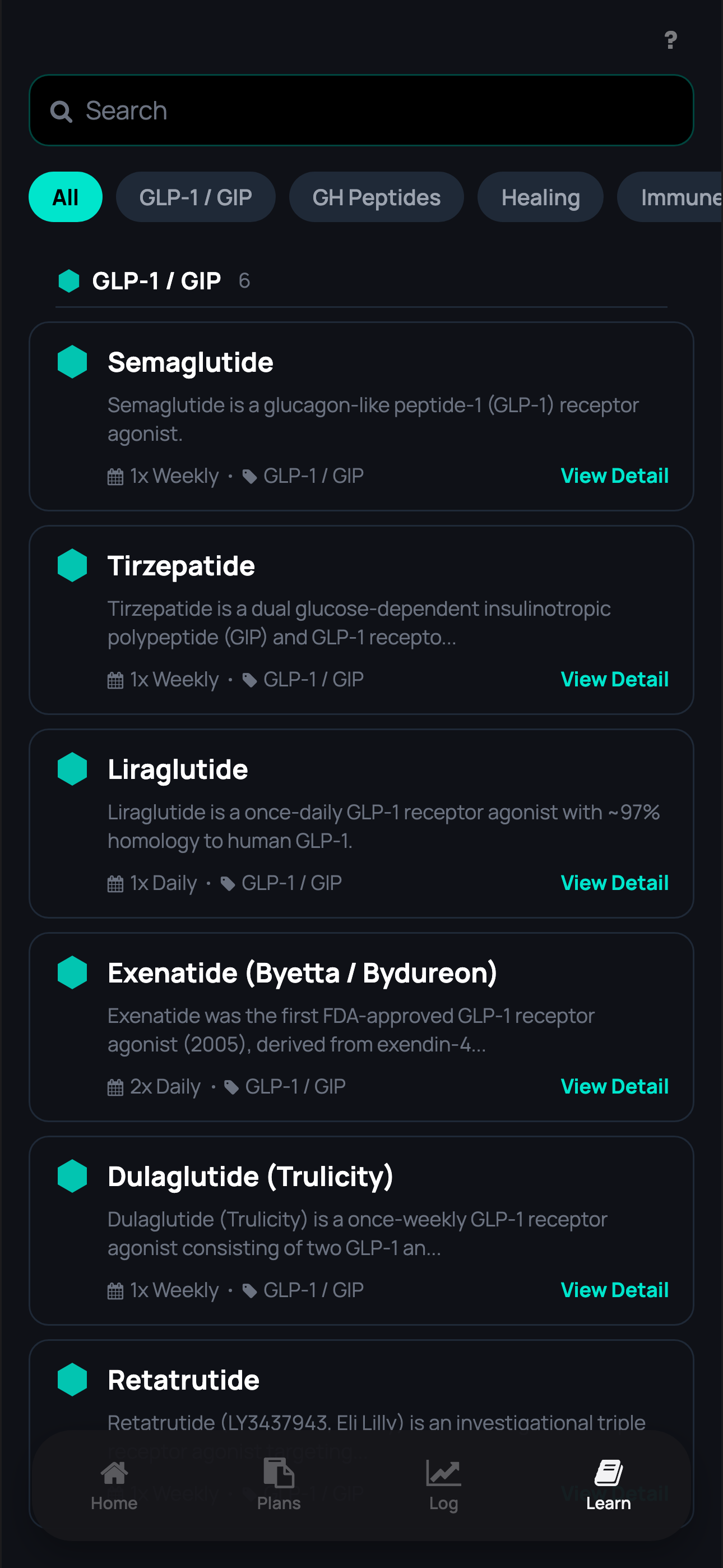
Task: Tap the hexagon icon beside Semaglutide
Action: pos(72,362)
